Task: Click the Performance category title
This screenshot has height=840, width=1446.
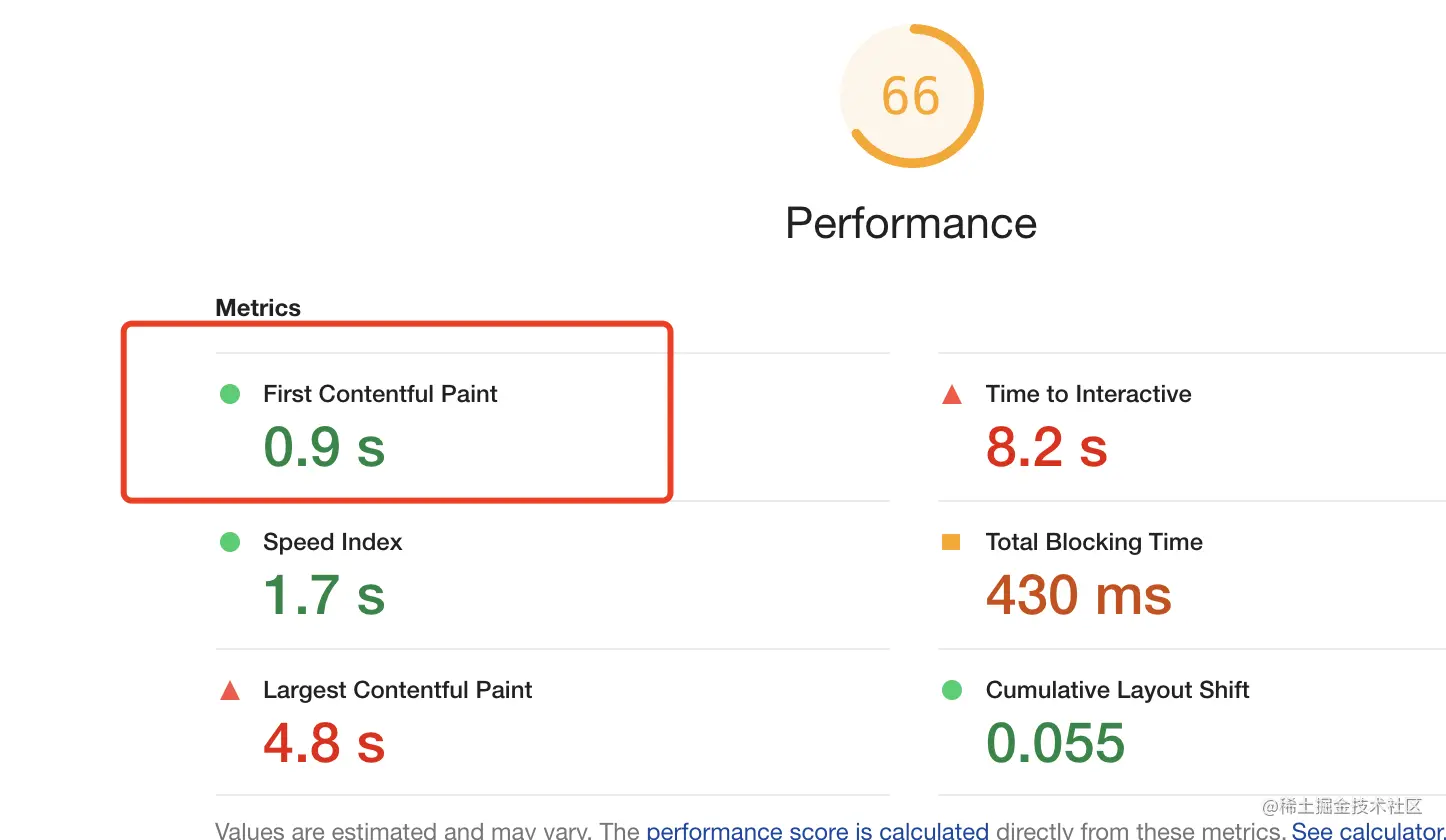Action: coord(911,223)
